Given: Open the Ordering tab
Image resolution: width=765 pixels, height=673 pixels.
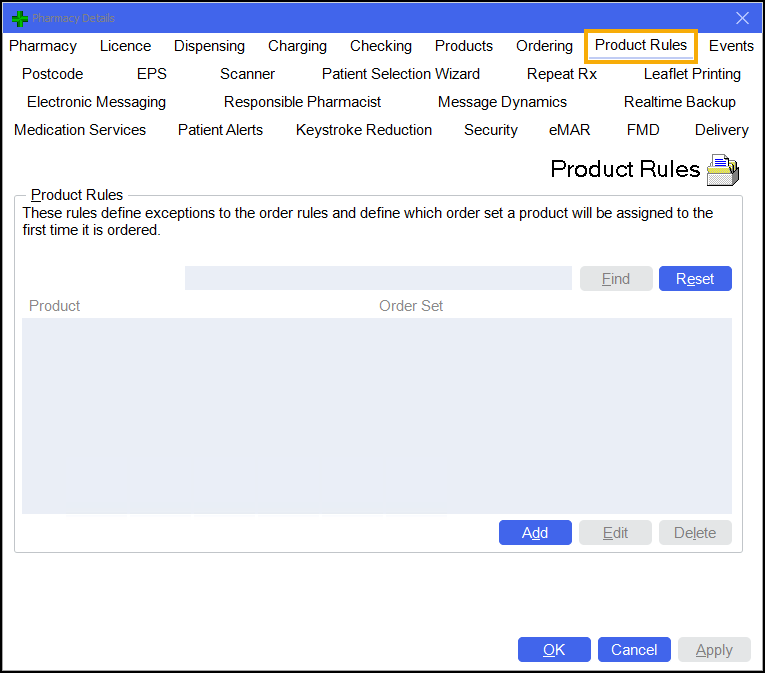Looking at the screenshot, I should [x=544, y=46].
